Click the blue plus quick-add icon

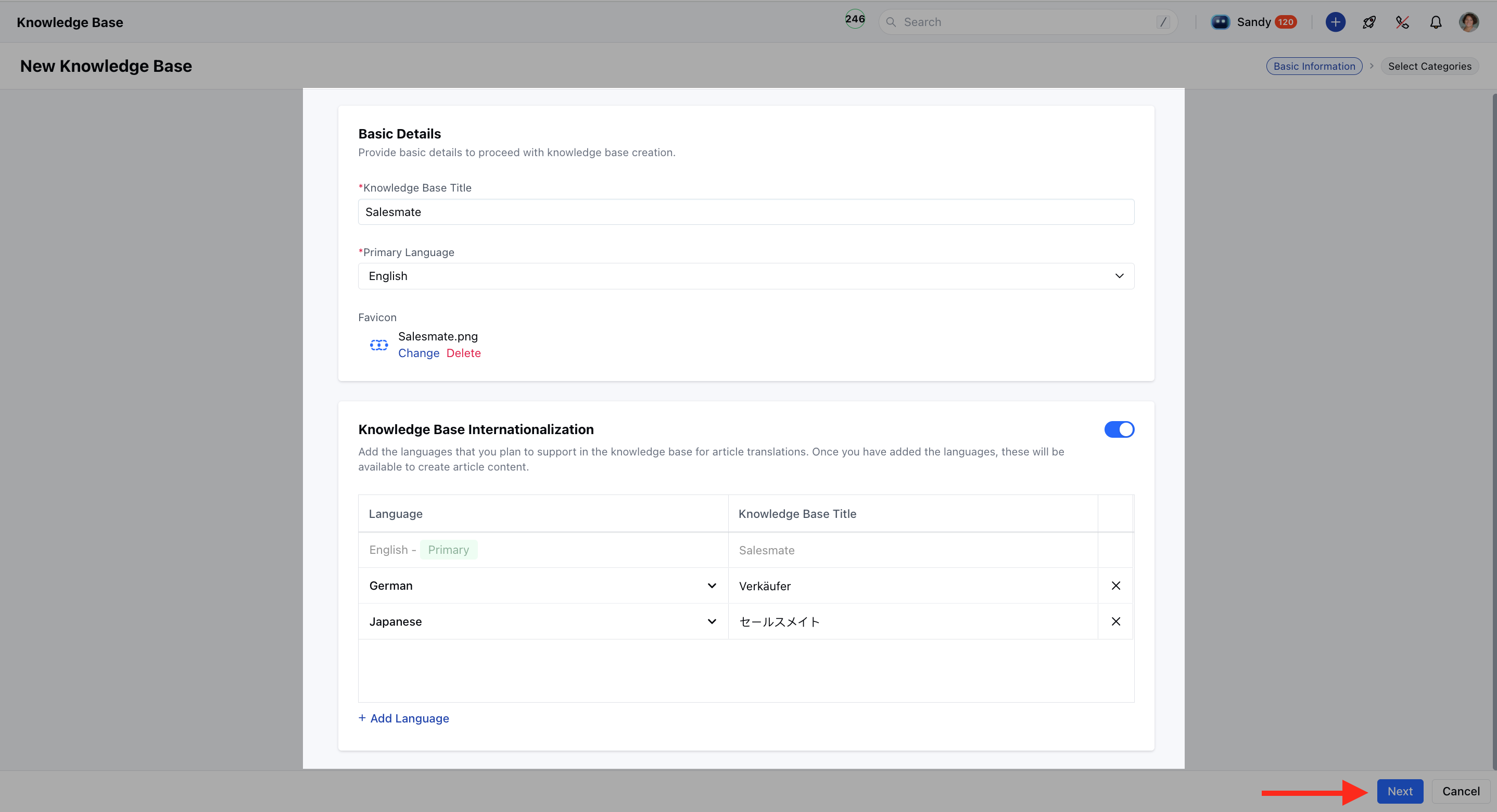[x=1335, y=22]
